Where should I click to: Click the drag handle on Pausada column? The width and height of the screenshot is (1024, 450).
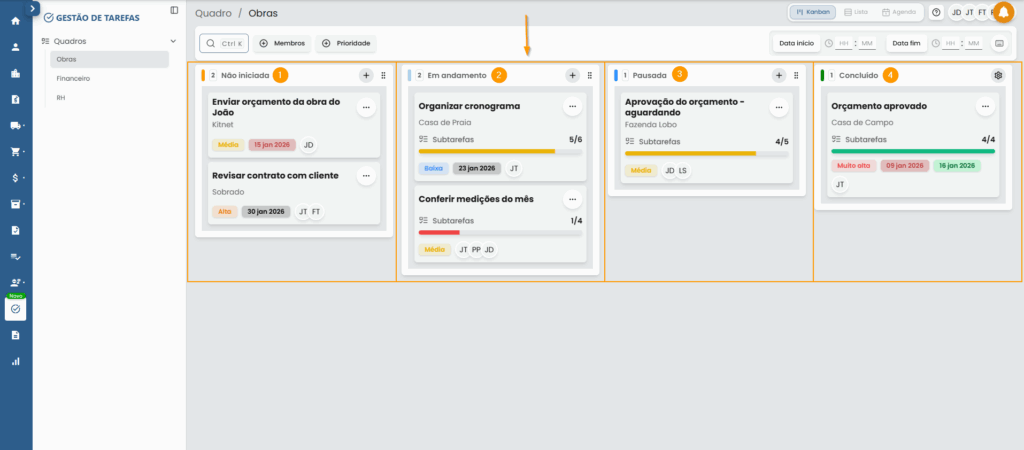tap(796, 75)
